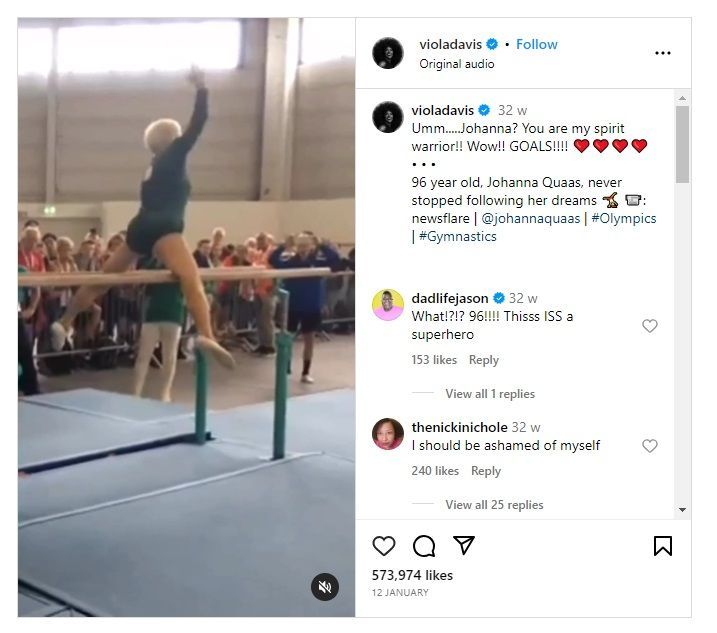The height and width of the screenshot is (633, 717).
Task: Click violadavis profile picture in header
Action: [x=388, y=53]
